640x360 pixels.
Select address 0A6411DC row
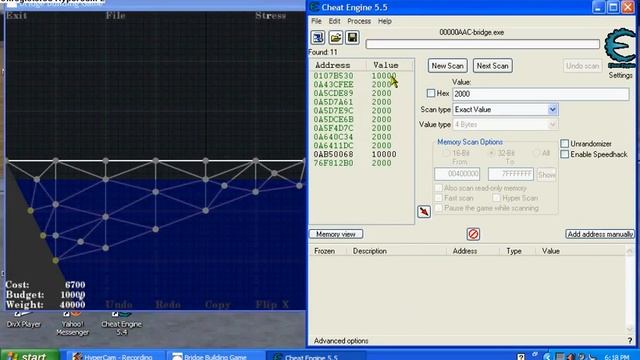click(362, 145)
